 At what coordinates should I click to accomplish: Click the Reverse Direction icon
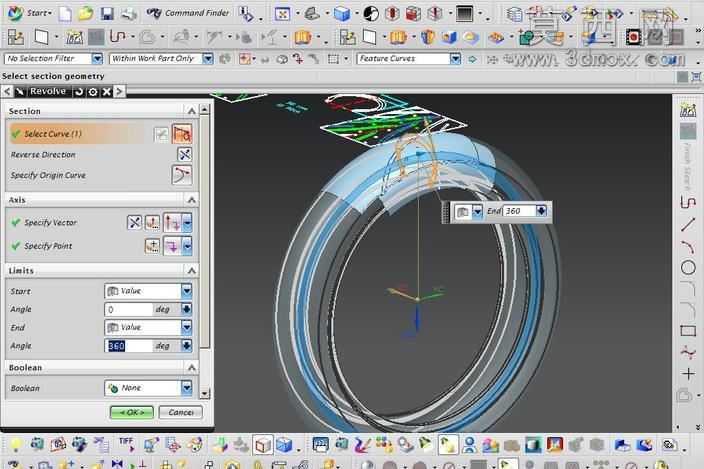point(185,154)
